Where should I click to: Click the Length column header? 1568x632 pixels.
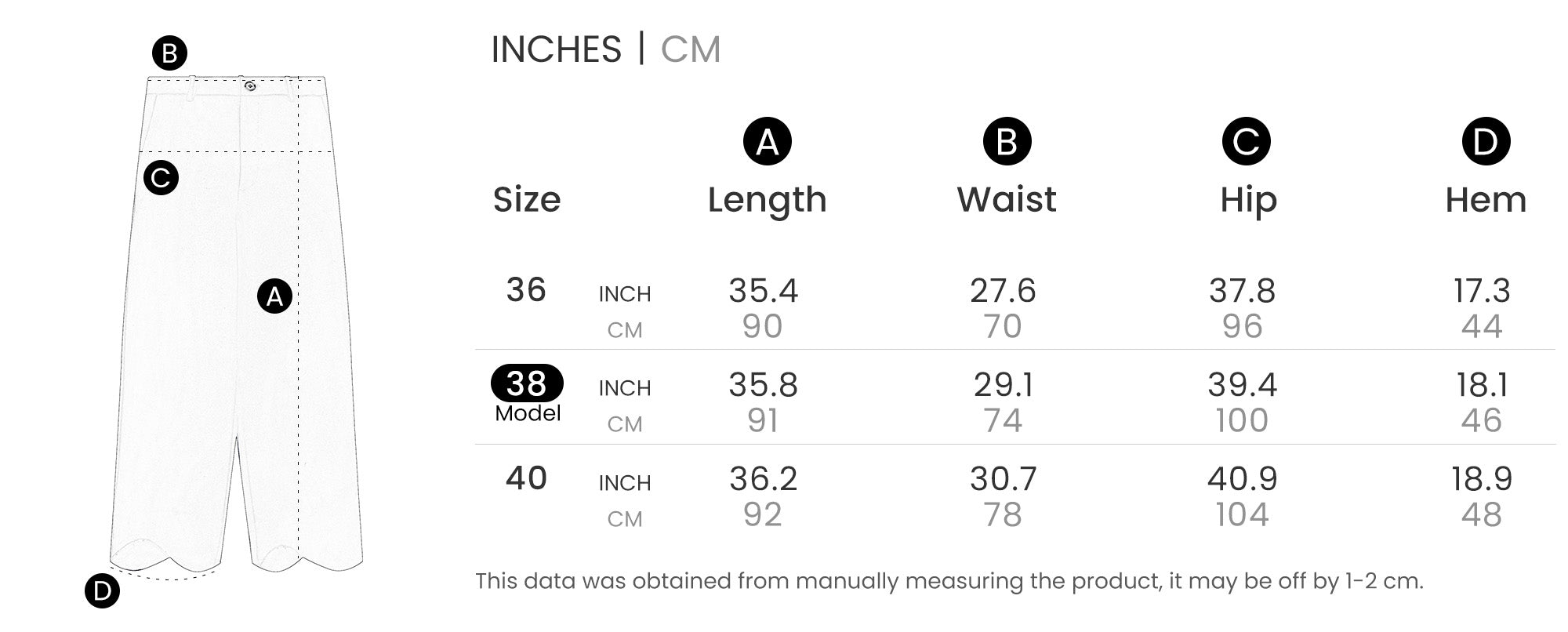tap(767, 200)
